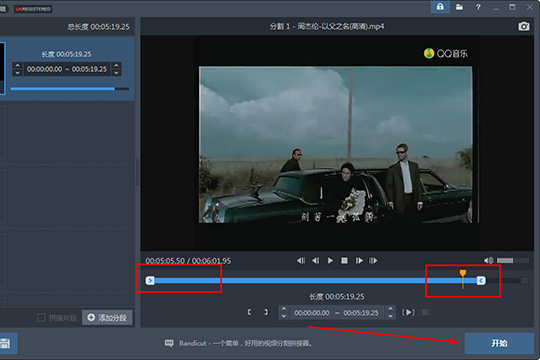Play the video preview
This screenshot has height=360, width=540.
pyautogui.click(x=330, y=261)
